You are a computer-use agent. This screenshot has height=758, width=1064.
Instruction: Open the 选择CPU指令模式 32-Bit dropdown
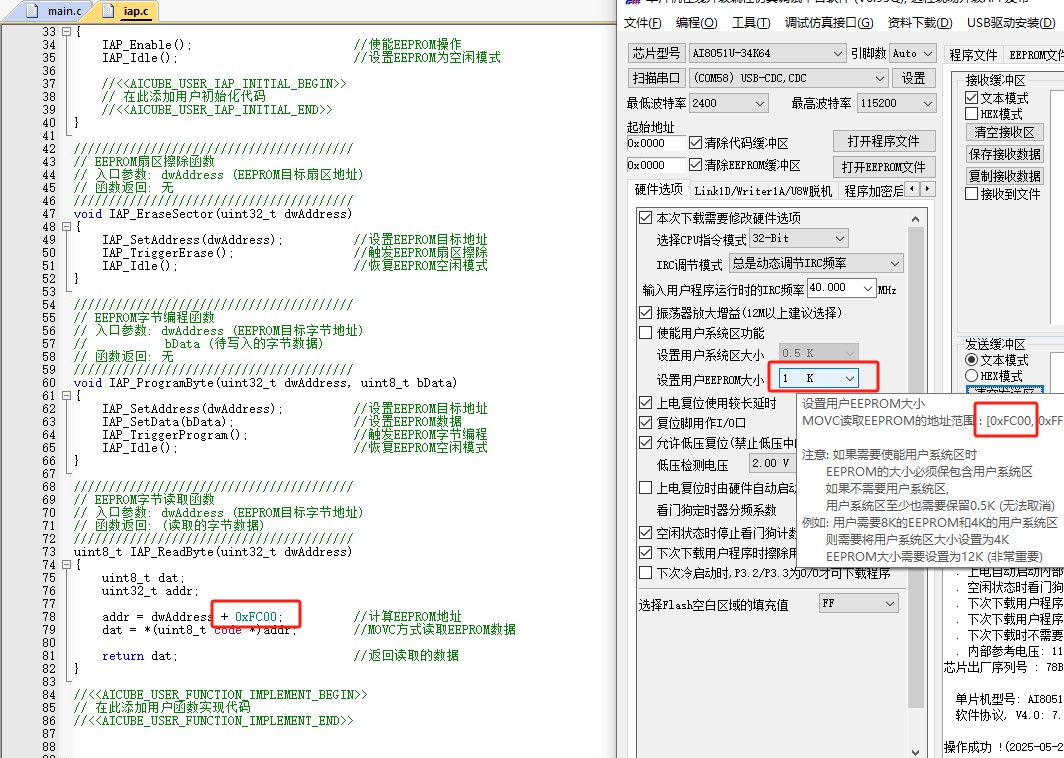799,239
